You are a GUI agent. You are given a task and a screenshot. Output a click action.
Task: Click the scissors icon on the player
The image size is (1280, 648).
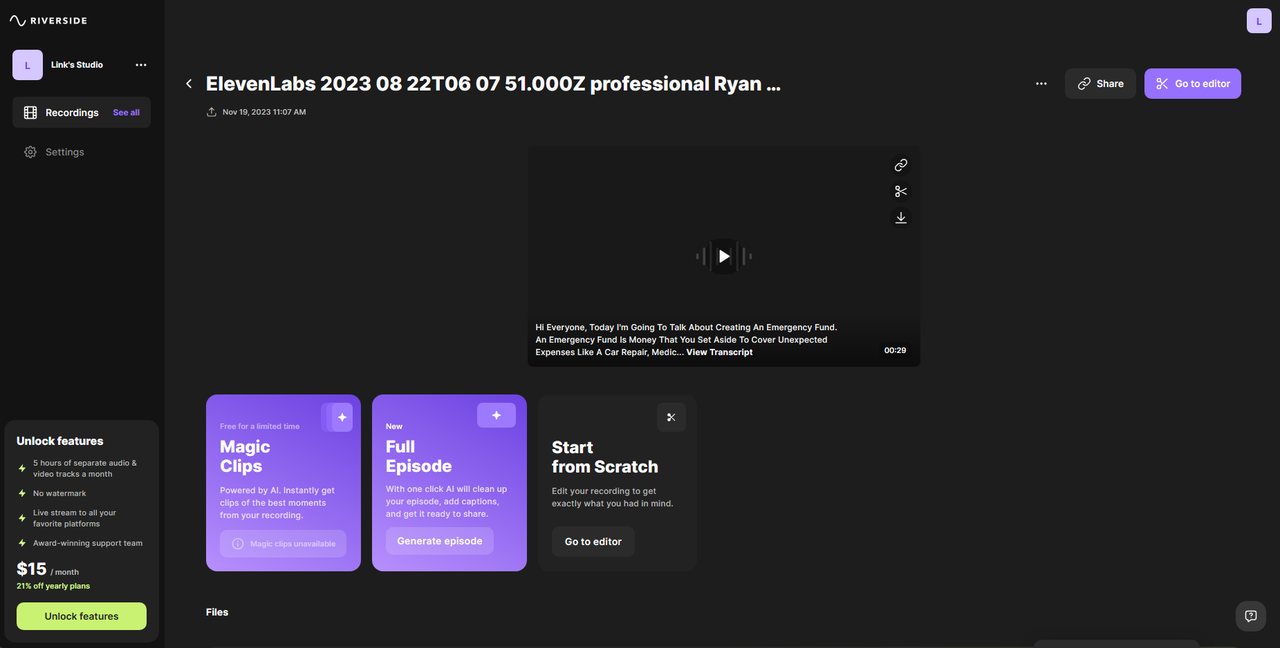[x=901, y=191]
